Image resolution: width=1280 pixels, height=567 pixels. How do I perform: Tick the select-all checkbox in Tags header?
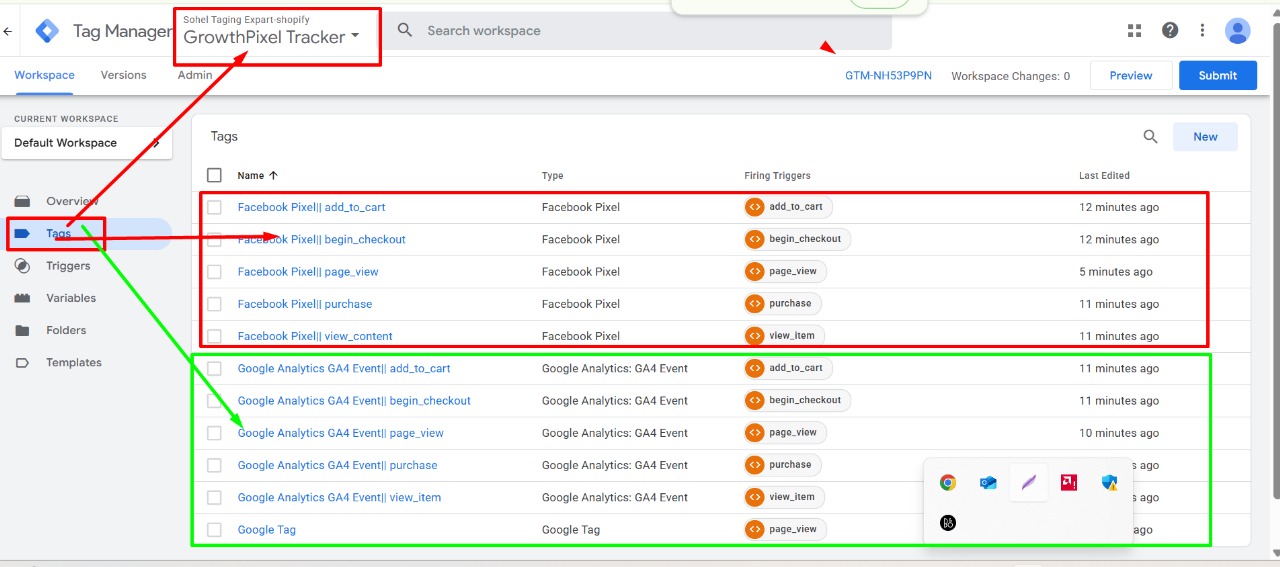(214, 175)
